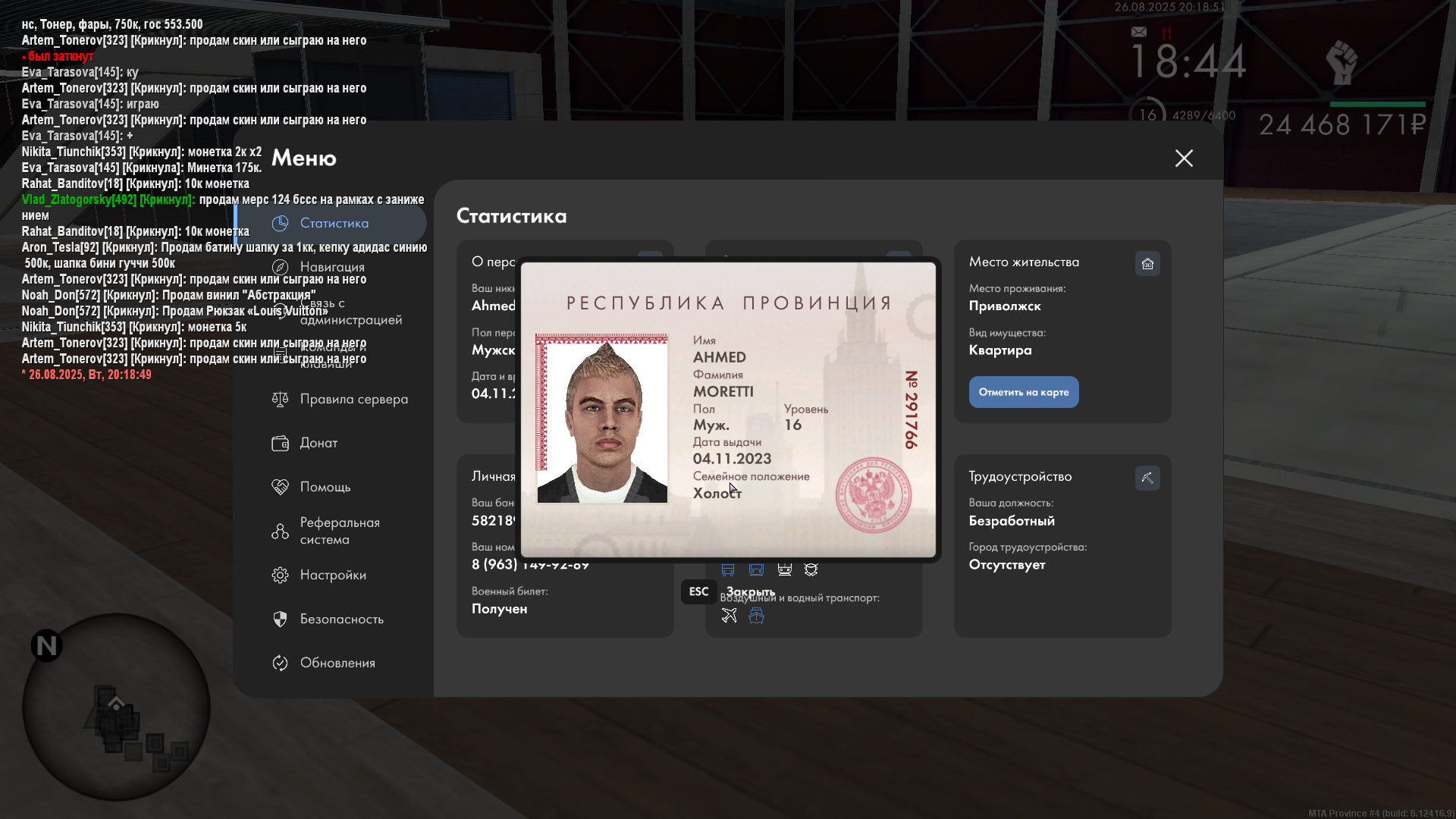Close the menu with the X button
This screenshot has height=819, width=1456.
1184,158
